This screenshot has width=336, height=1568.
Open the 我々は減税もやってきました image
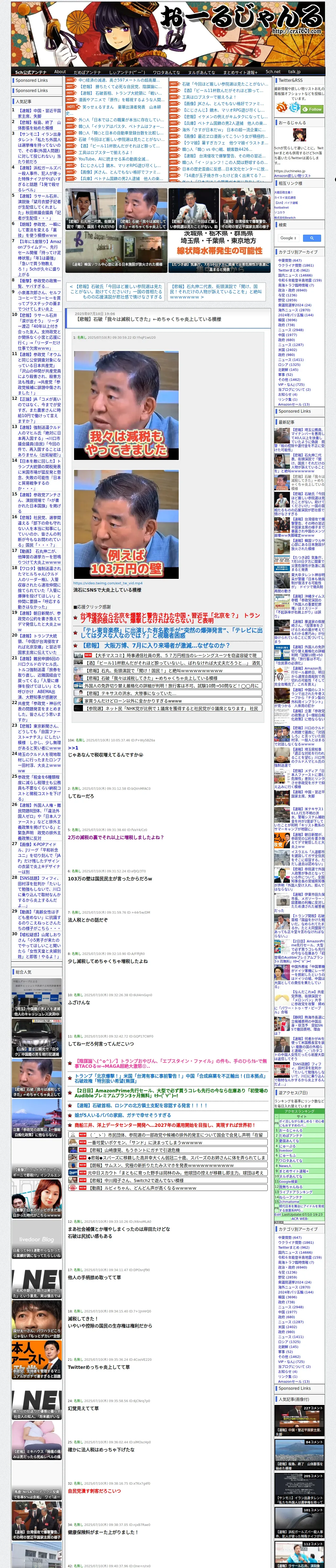point(126,405)
